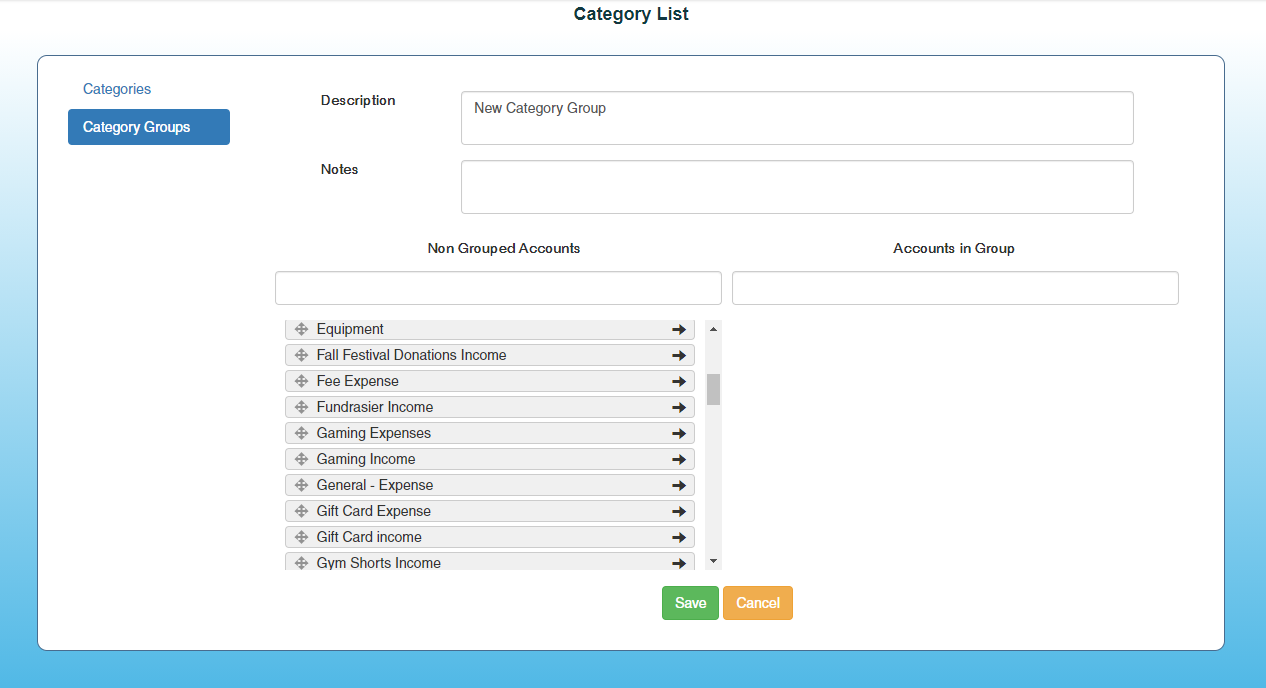Focus the Notes text area

click(x=797, y=187)
